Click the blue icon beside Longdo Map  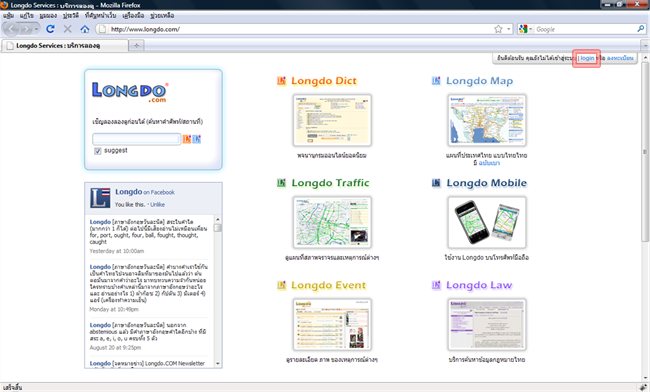point(436,81)
